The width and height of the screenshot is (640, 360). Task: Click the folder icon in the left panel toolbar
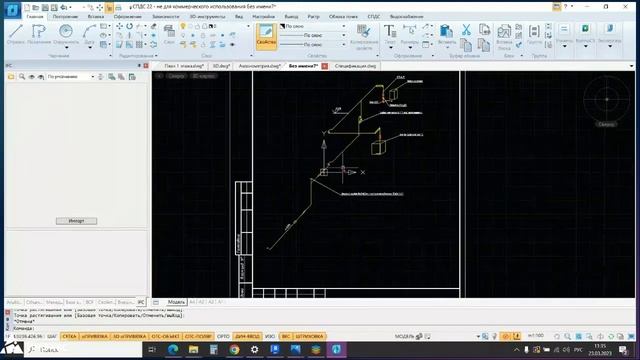(x=11, y=77)
